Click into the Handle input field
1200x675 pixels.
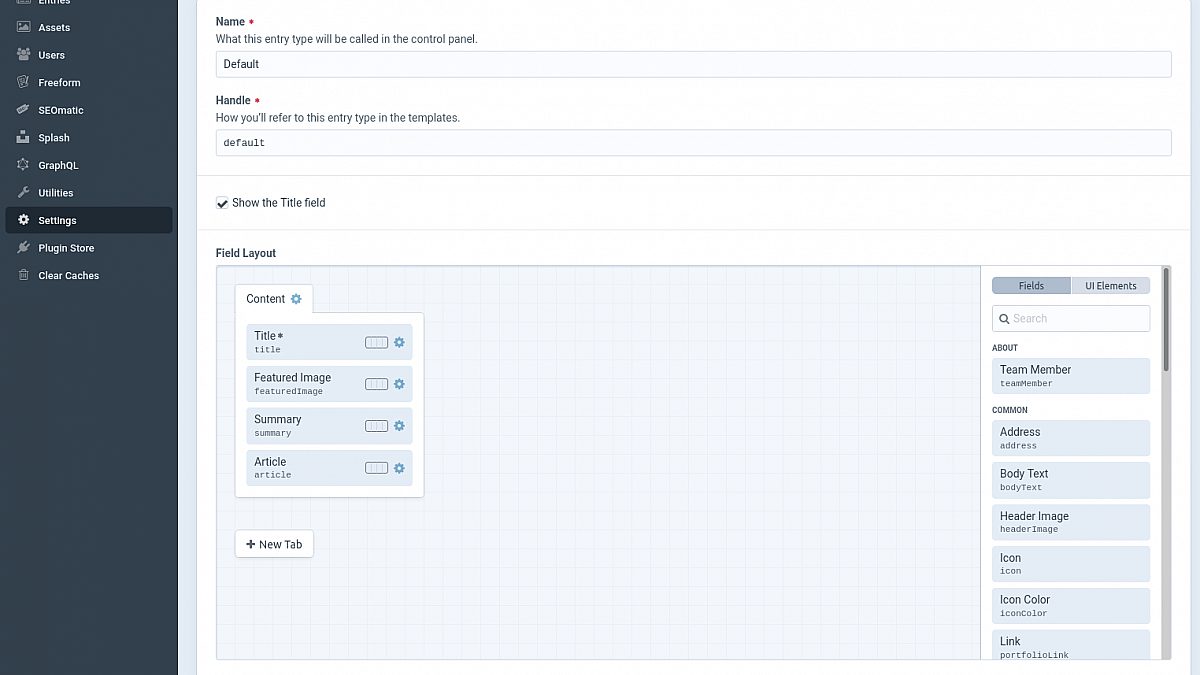click(x=693, y=143)
